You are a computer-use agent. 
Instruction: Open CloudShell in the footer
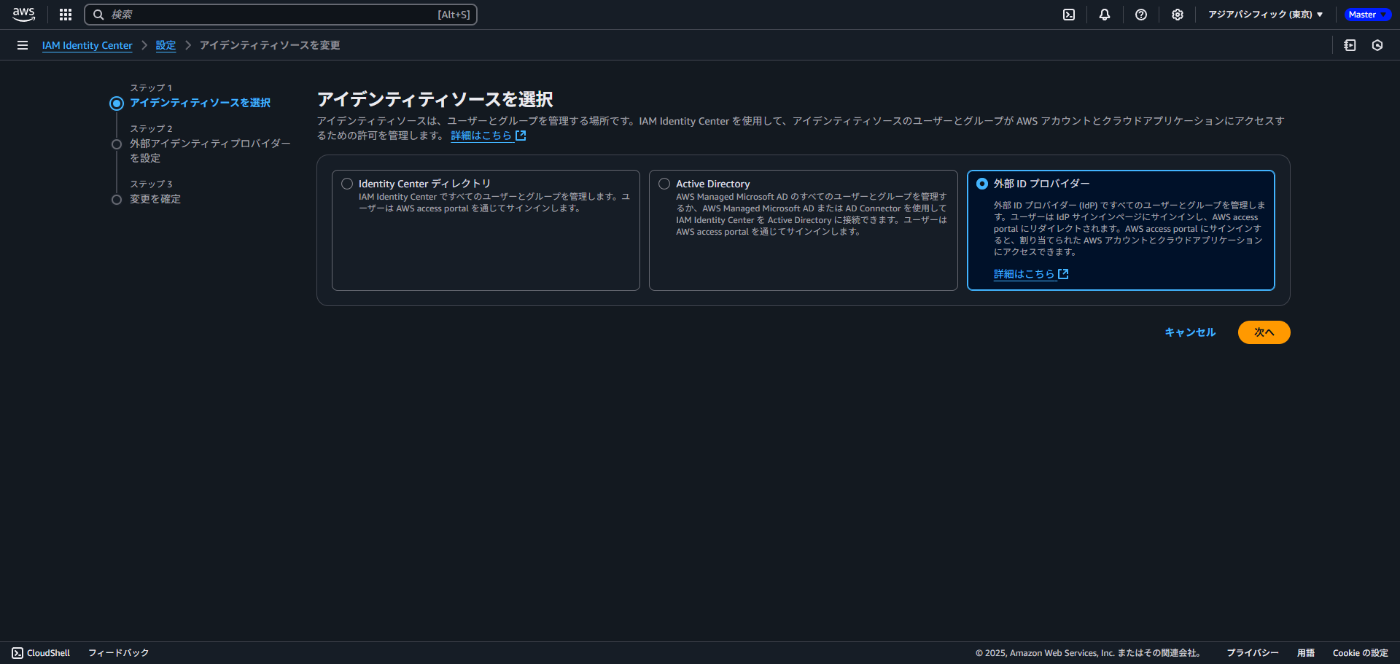41,653
